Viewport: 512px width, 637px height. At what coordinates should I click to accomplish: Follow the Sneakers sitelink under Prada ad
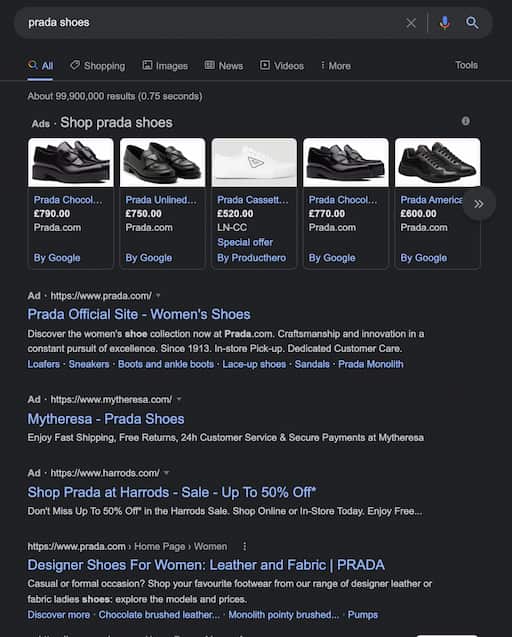pyautogui.click(x=89, y=364)
